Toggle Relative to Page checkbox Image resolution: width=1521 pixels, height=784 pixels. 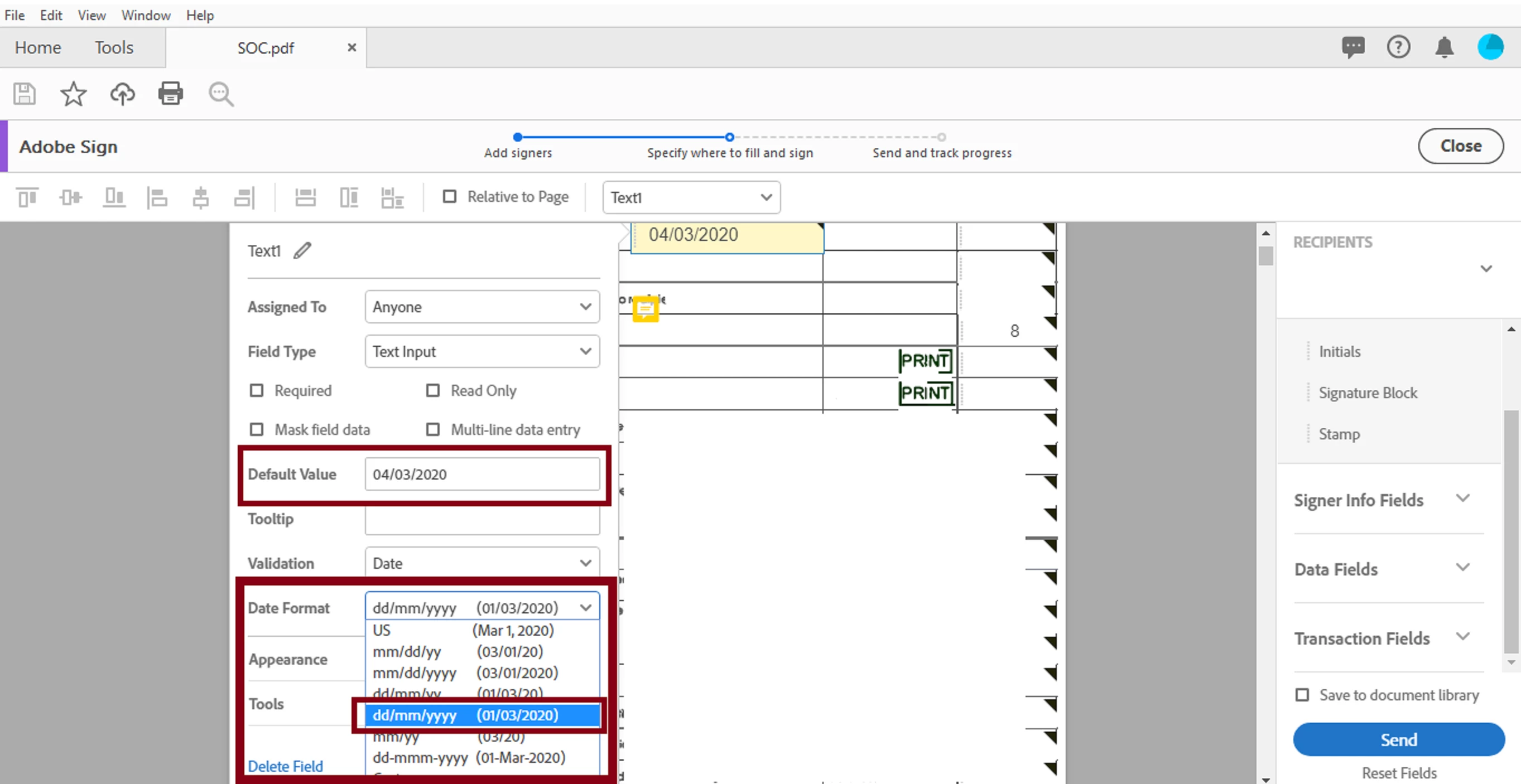point(449,196)
